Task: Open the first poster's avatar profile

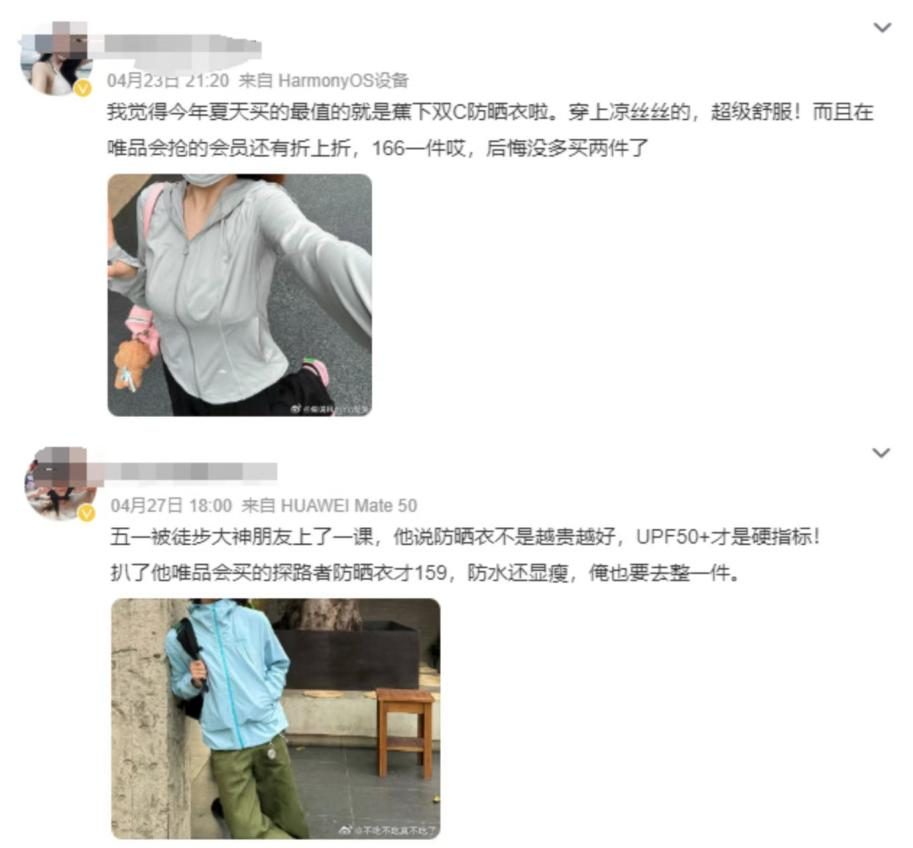Action: [x=56, y=58]
